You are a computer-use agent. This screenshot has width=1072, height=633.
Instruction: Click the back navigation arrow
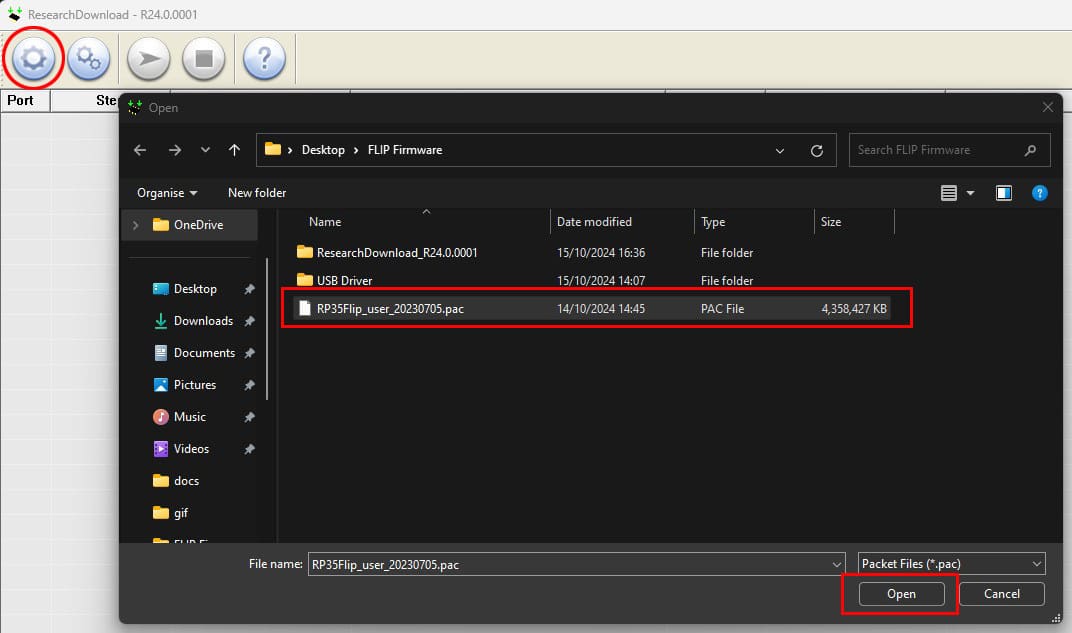(x=140, y=149)
